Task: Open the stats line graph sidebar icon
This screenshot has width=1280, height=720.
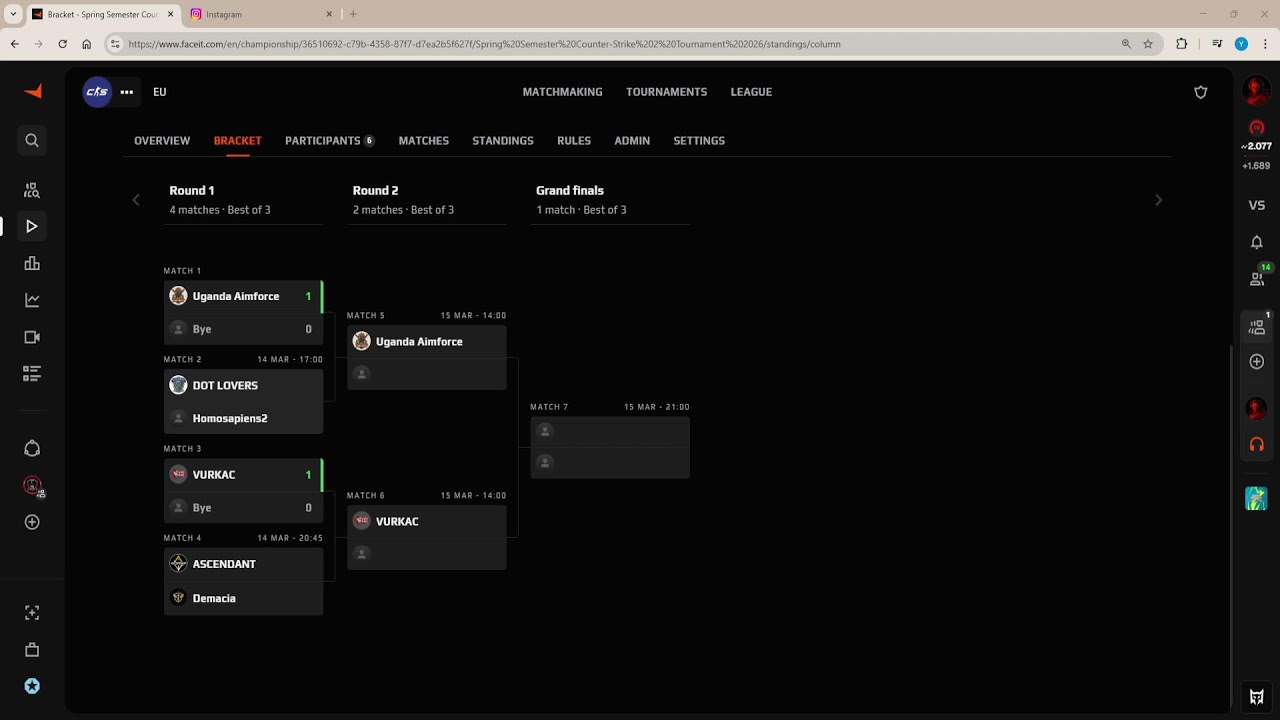Action: [x=32, y=300]
